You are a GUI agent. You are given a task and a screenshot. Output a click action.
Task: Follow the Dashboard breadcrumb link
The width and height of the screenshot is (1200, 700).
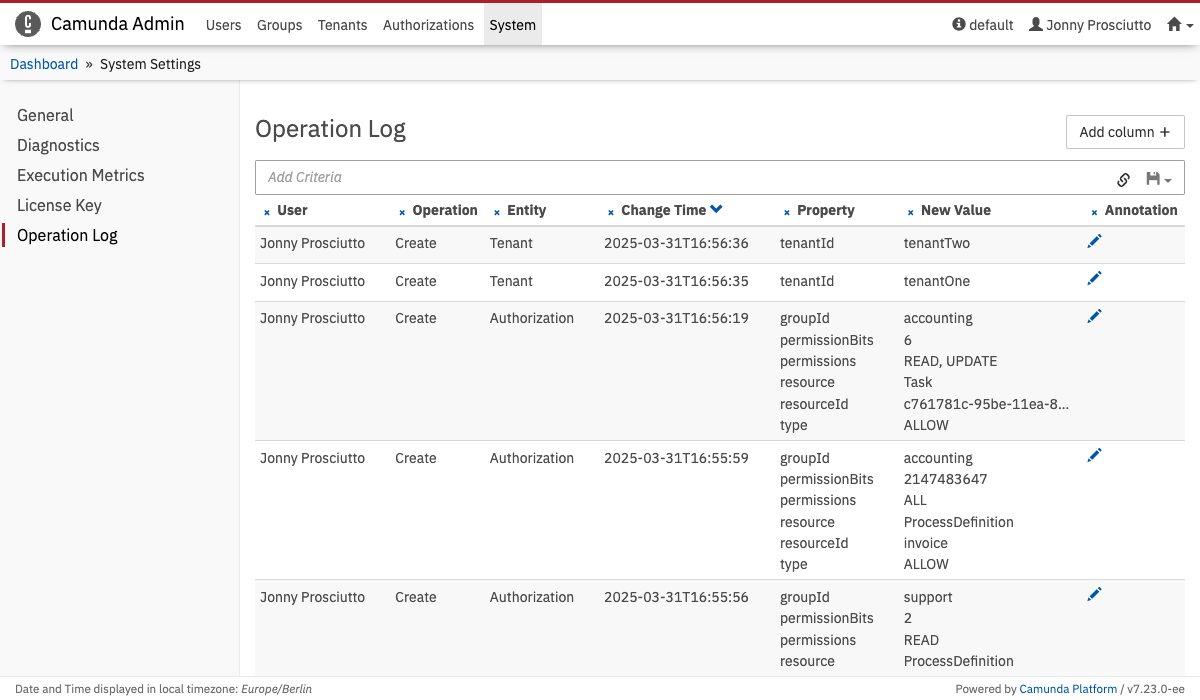pyautogui.click(x=44, y=64)
